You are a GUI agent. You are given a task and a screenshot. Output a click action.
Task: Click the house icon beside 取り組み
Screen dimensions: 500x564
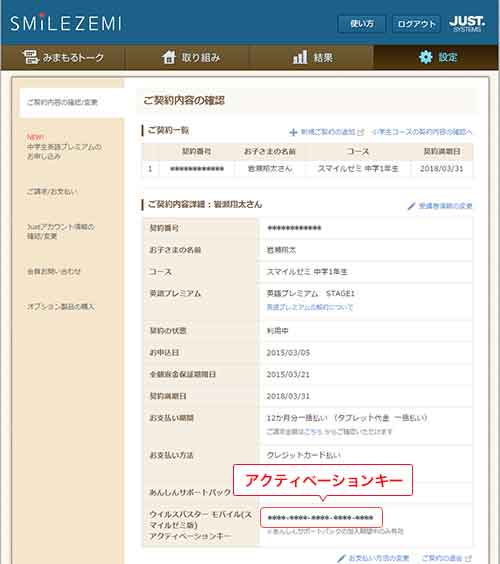(x=169, y=57)
